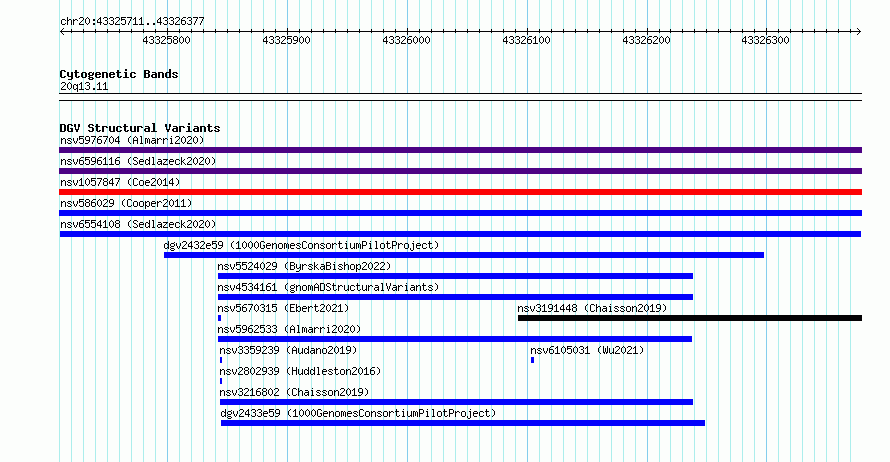Select the nsv5976704 purple variant bar
Image resolution: width=890 pixels, height=462 pixels.
click(x=460, y=150)
